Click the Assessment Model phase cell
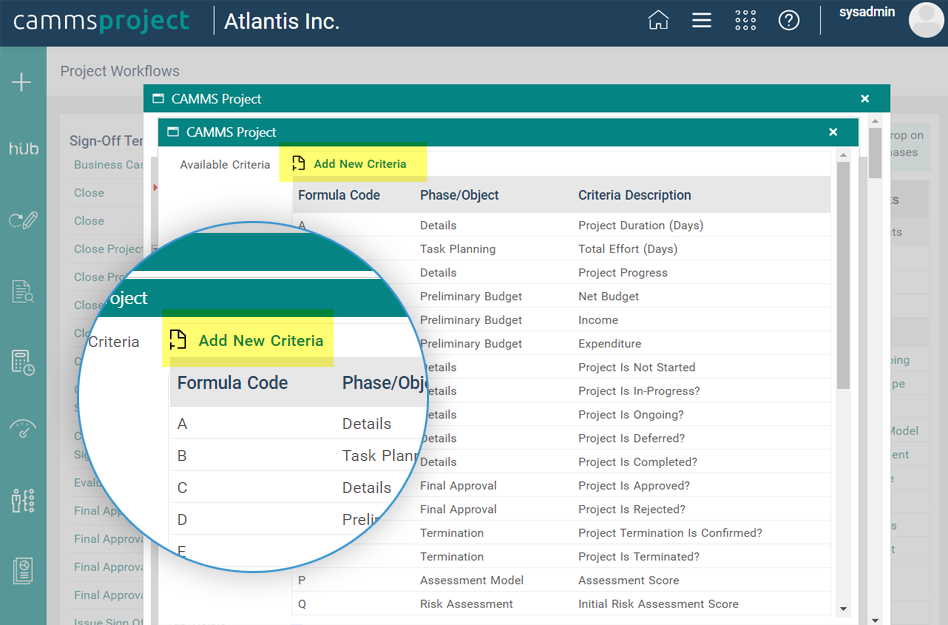 tap(472, 580)
